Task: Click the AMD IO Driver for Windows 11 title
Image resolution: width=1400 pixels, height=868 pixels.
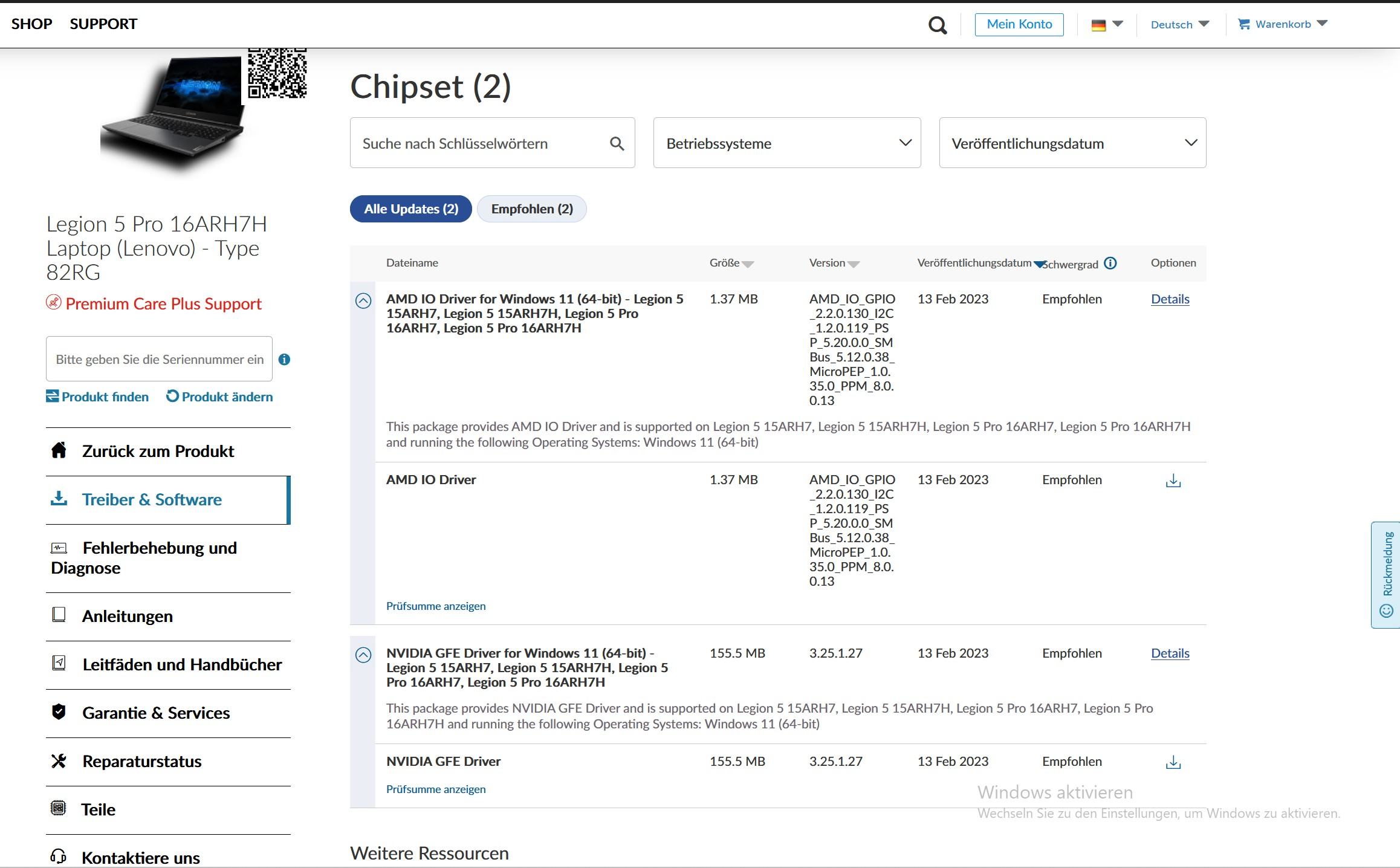Action: tap(535, 314)
